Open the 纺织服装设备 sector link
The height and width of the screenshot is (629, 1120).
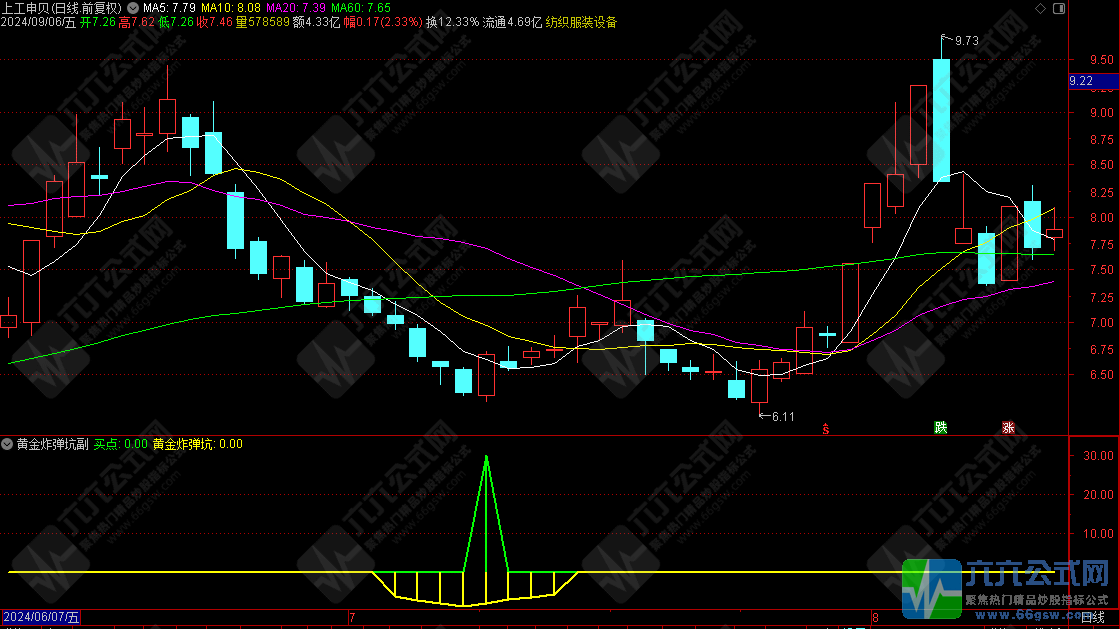pos(581,22)
